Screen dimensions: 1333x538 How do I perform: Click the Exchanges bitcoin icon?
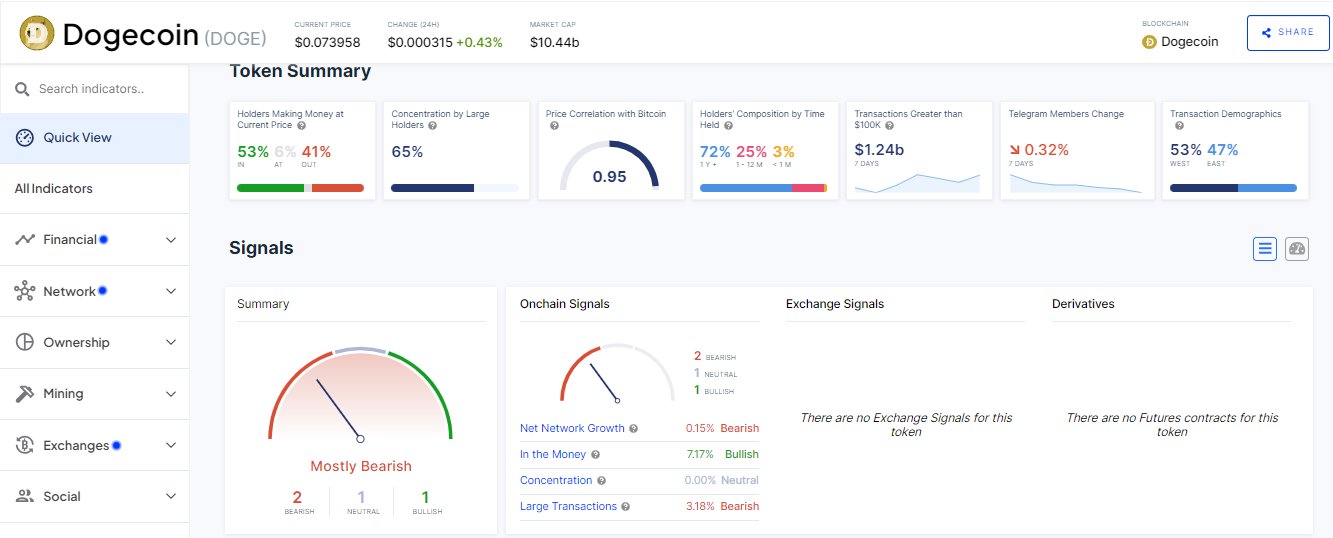[25, 445]
